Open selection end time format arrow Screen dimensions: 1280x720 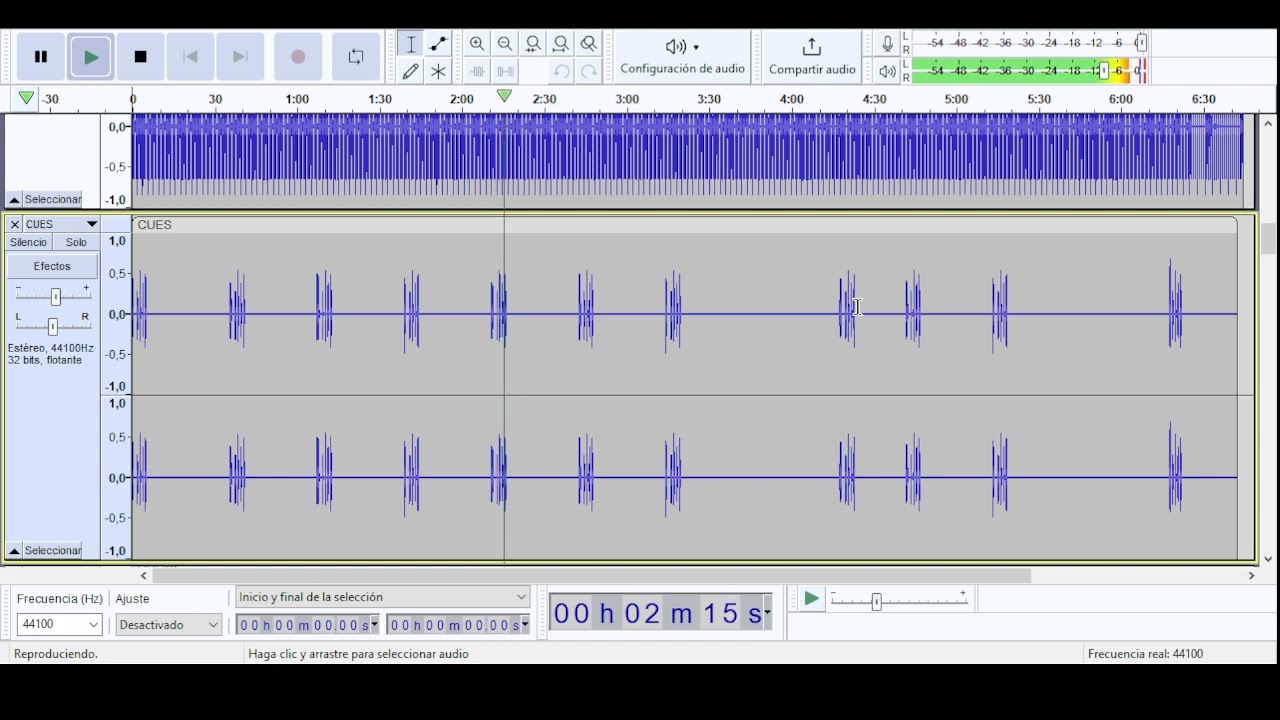[525, 625]
